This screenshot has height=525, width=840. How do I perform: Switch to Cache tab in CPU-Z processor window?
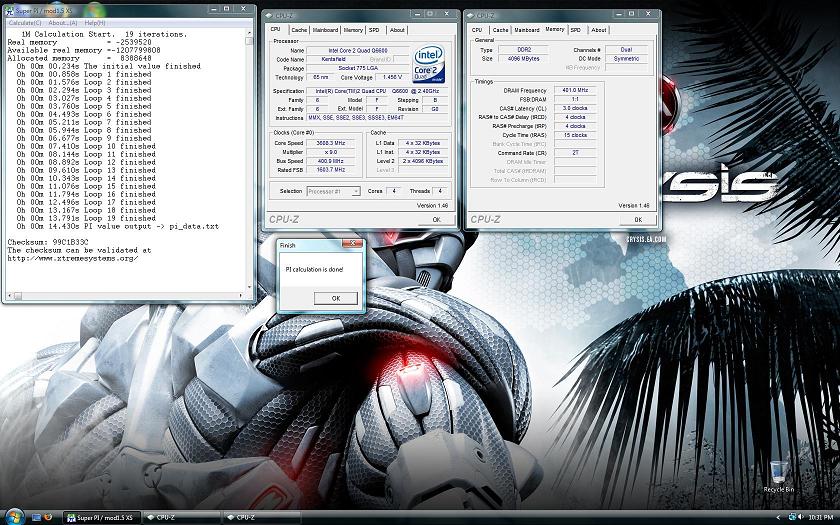click(x=299, y=30)
